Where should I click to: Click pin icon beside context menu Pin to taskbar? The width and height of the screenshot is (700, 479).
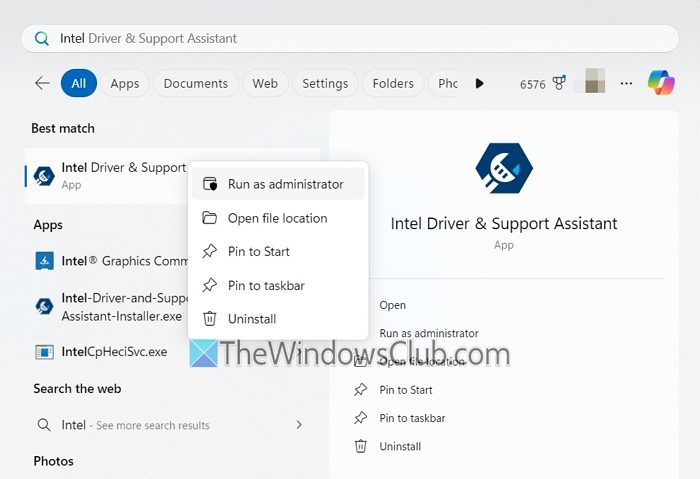(x=209, y=285)
